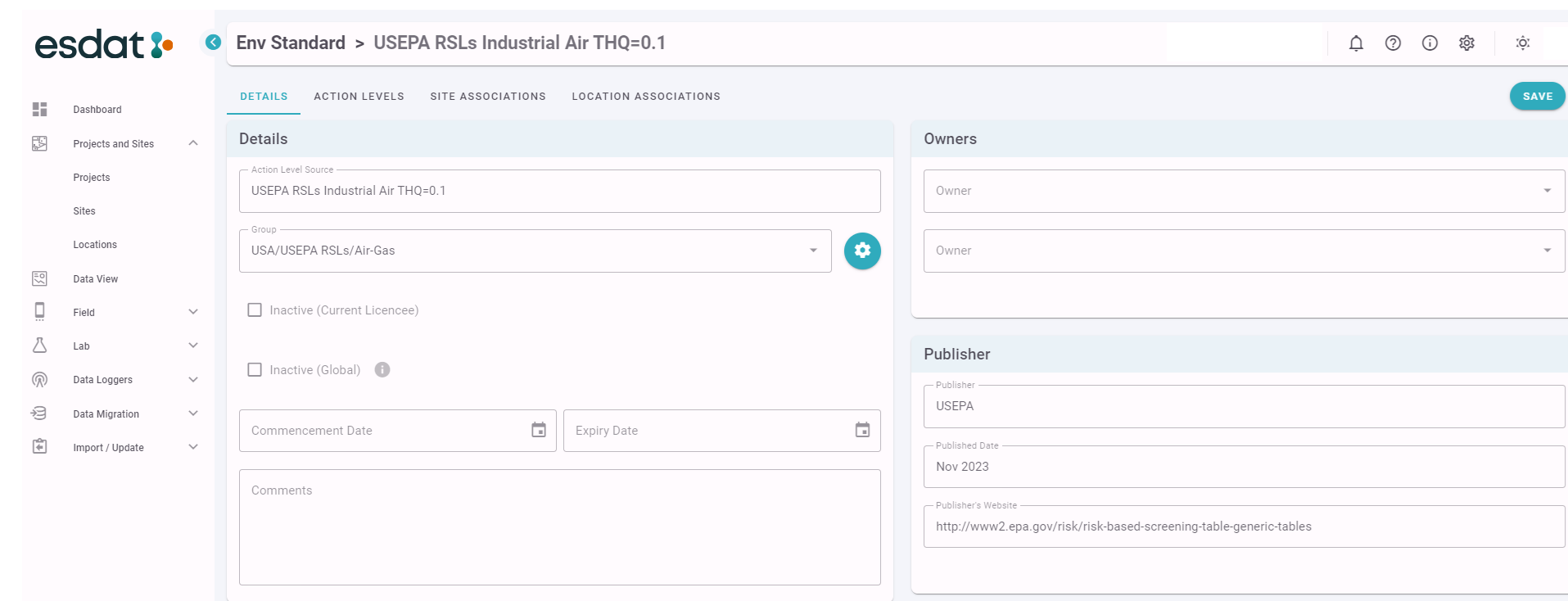
Task: Tick the Inactive (Current Licencee) checkbox
Action: 255,310
